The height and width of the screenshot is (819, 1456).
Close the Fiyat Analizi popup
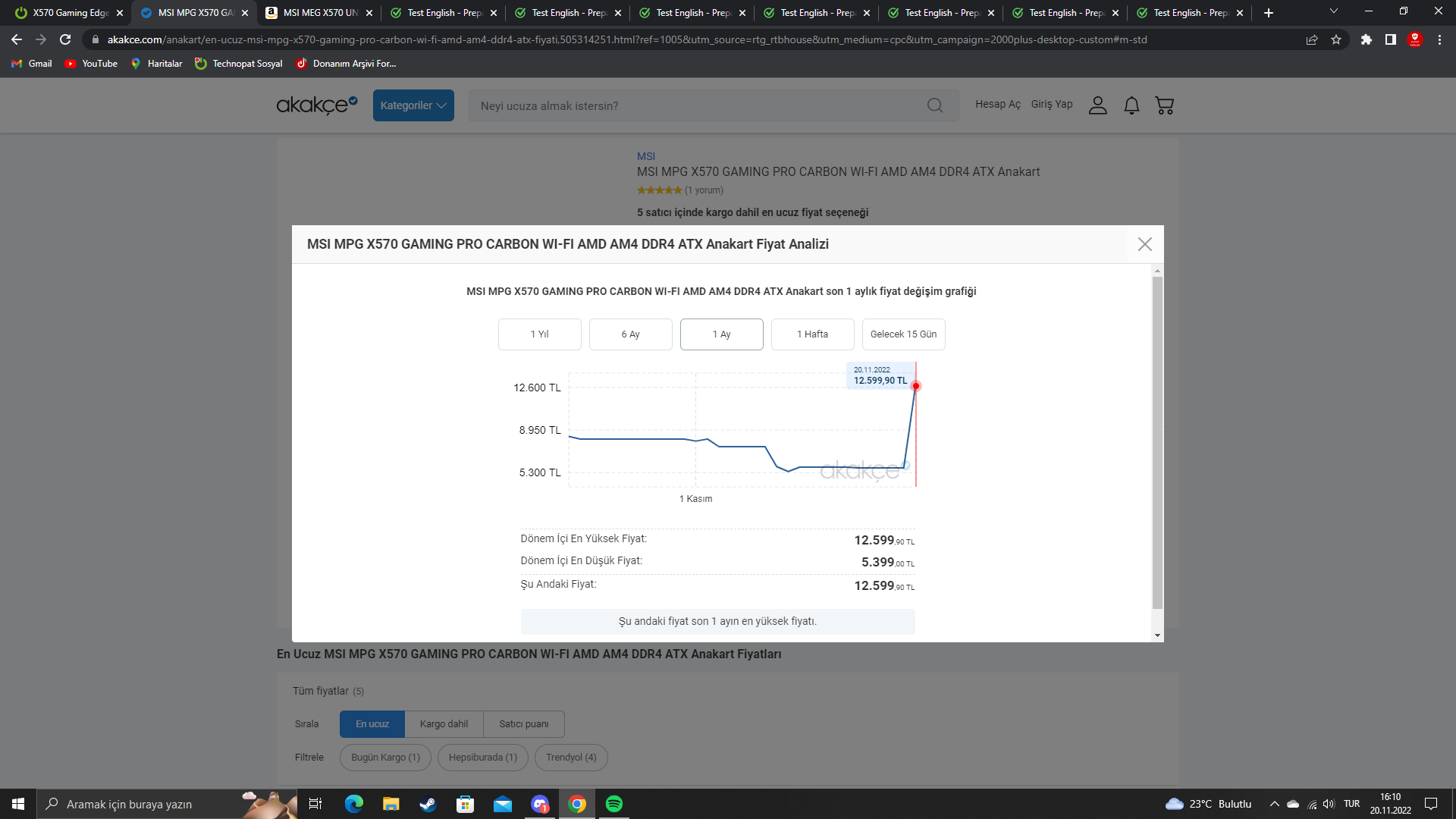click(x=1144, y=244)
